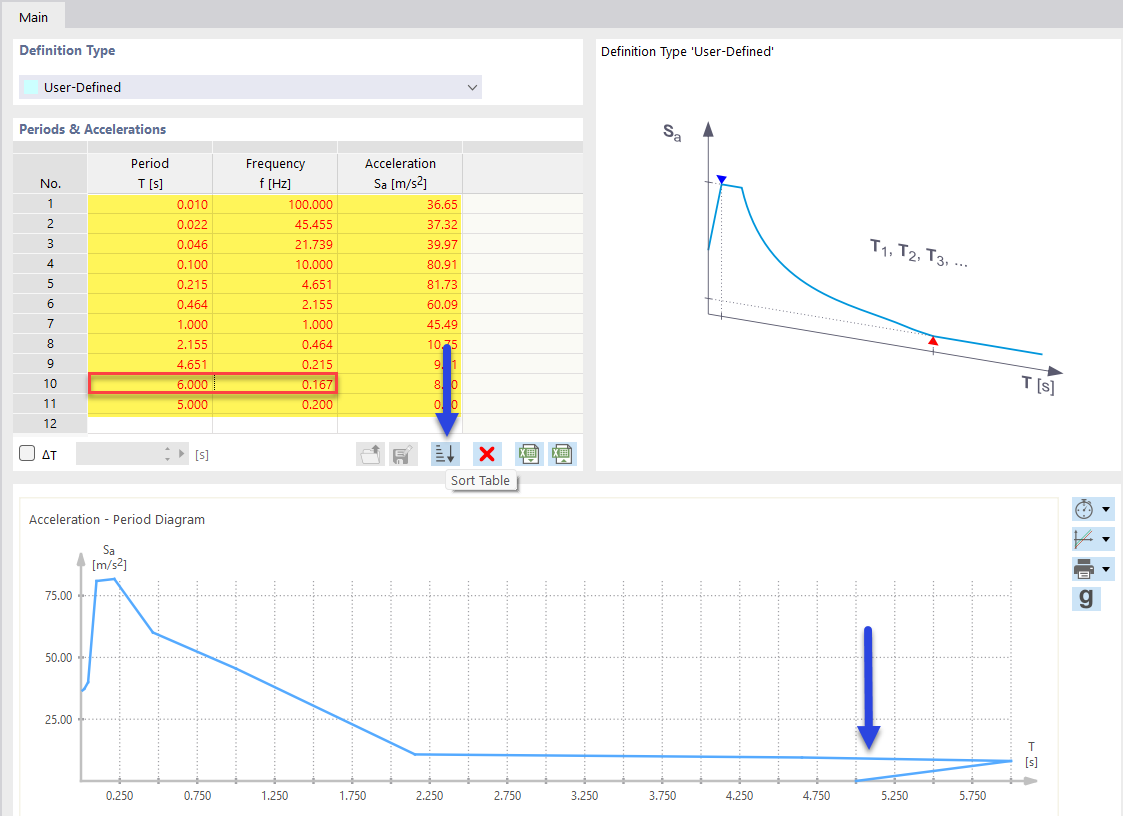Delete all table rows with red X icon

coord(487,454)
